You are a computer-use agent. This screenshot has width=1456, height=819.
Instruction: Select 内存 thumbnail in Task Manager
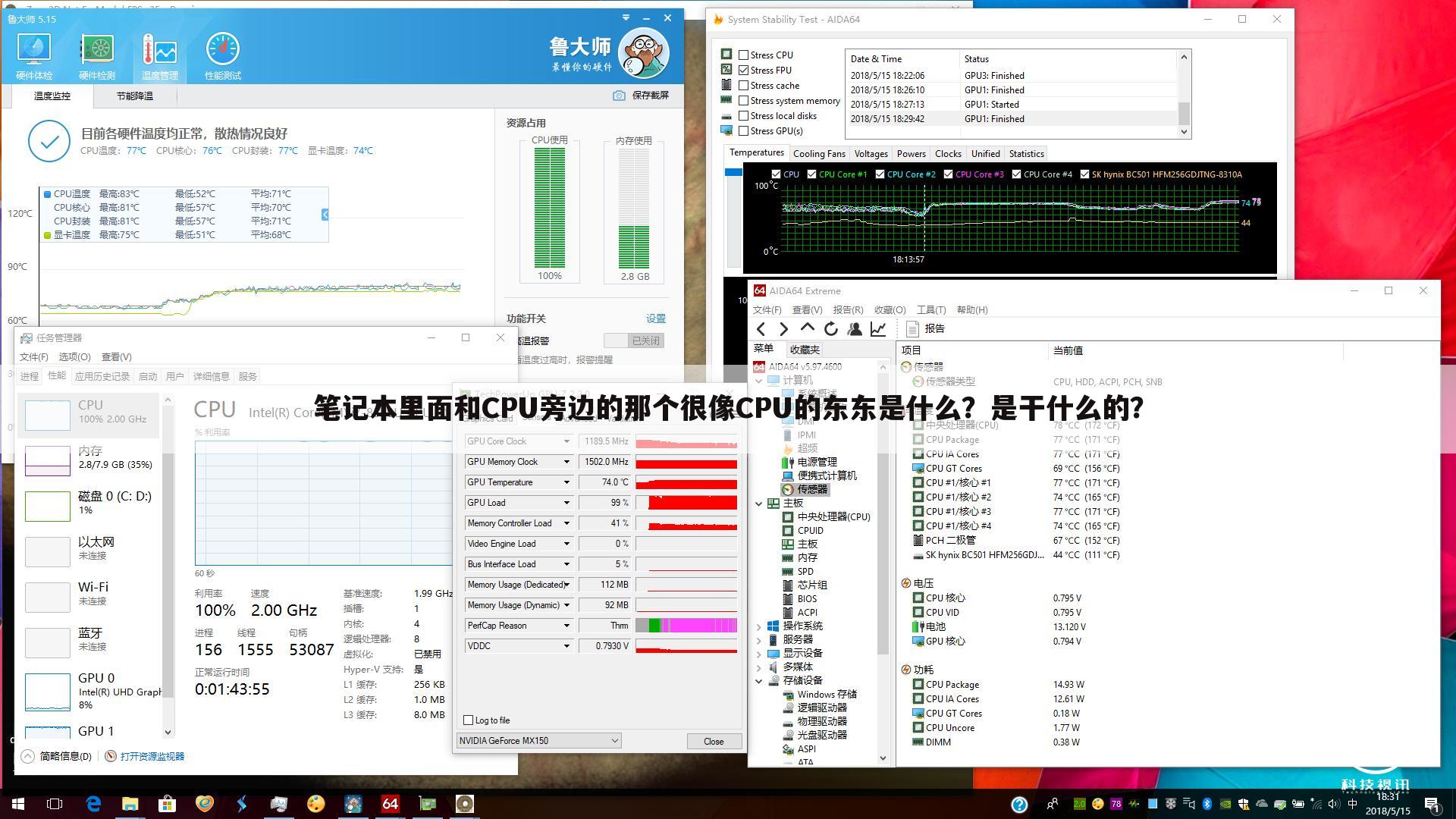pos(48,460)
